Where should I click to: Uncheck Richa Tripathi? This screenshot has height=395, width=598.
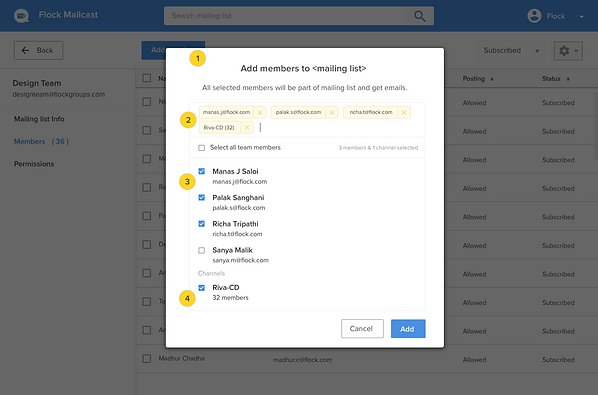coord(201,224)
